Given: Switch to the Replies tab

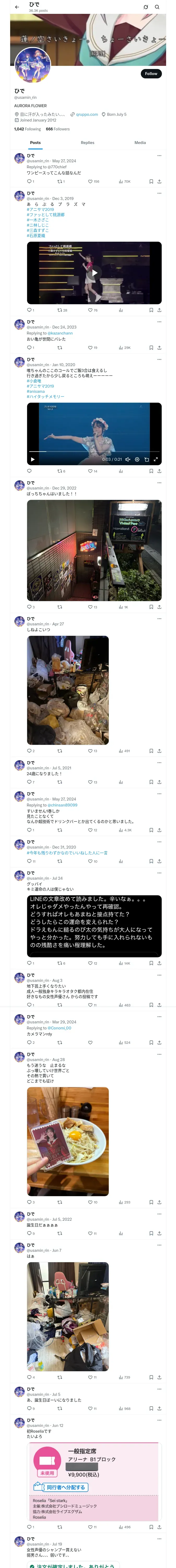Looking at the screenshot, I should point(87,142).
